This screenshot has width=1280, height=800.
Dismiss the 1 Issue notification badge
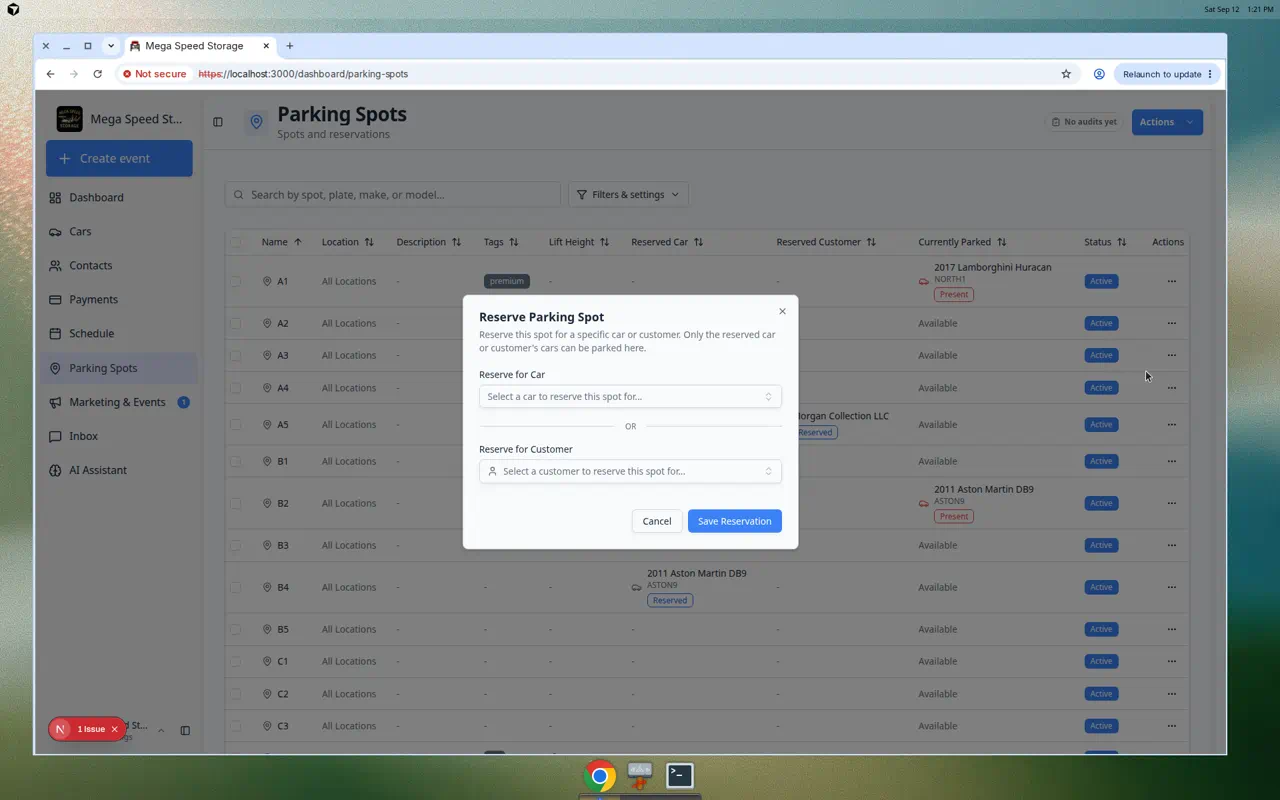click(114, 729)
